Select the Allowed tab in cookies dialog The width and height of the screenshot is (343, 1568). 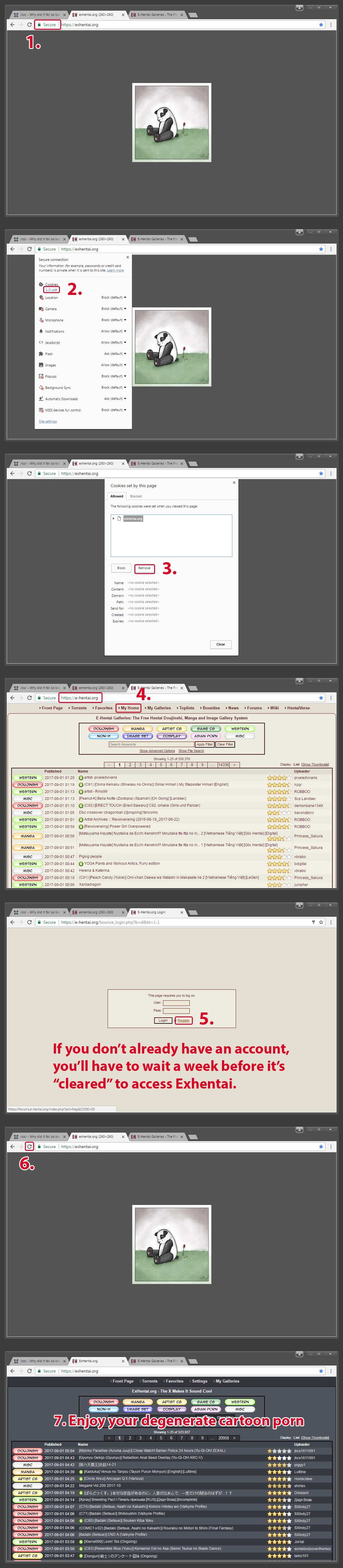coord(117,496)
